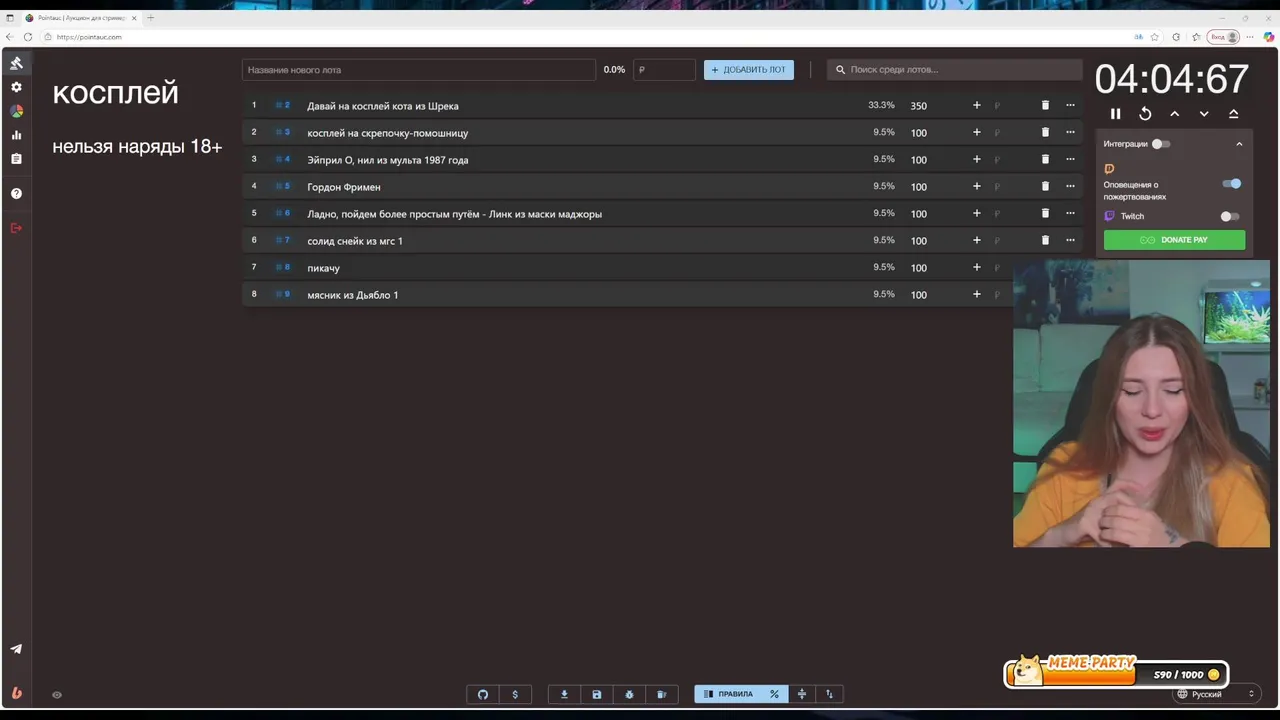Open the colored wheel page in sidebar

pyautogui.click(x=16, y=111)
